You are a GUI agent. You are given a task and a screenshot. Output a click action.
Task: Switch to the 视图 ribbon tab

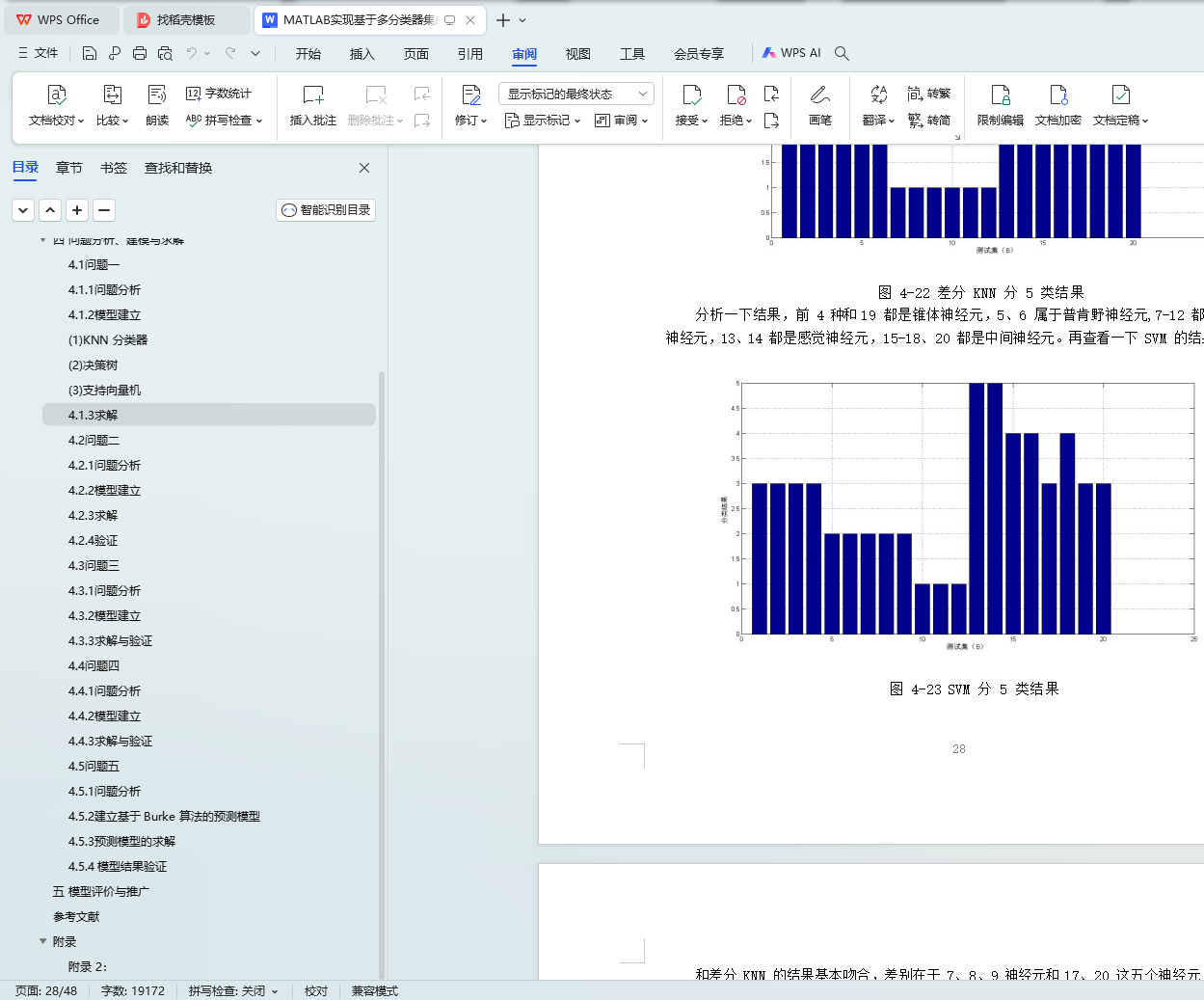[578, 54]
